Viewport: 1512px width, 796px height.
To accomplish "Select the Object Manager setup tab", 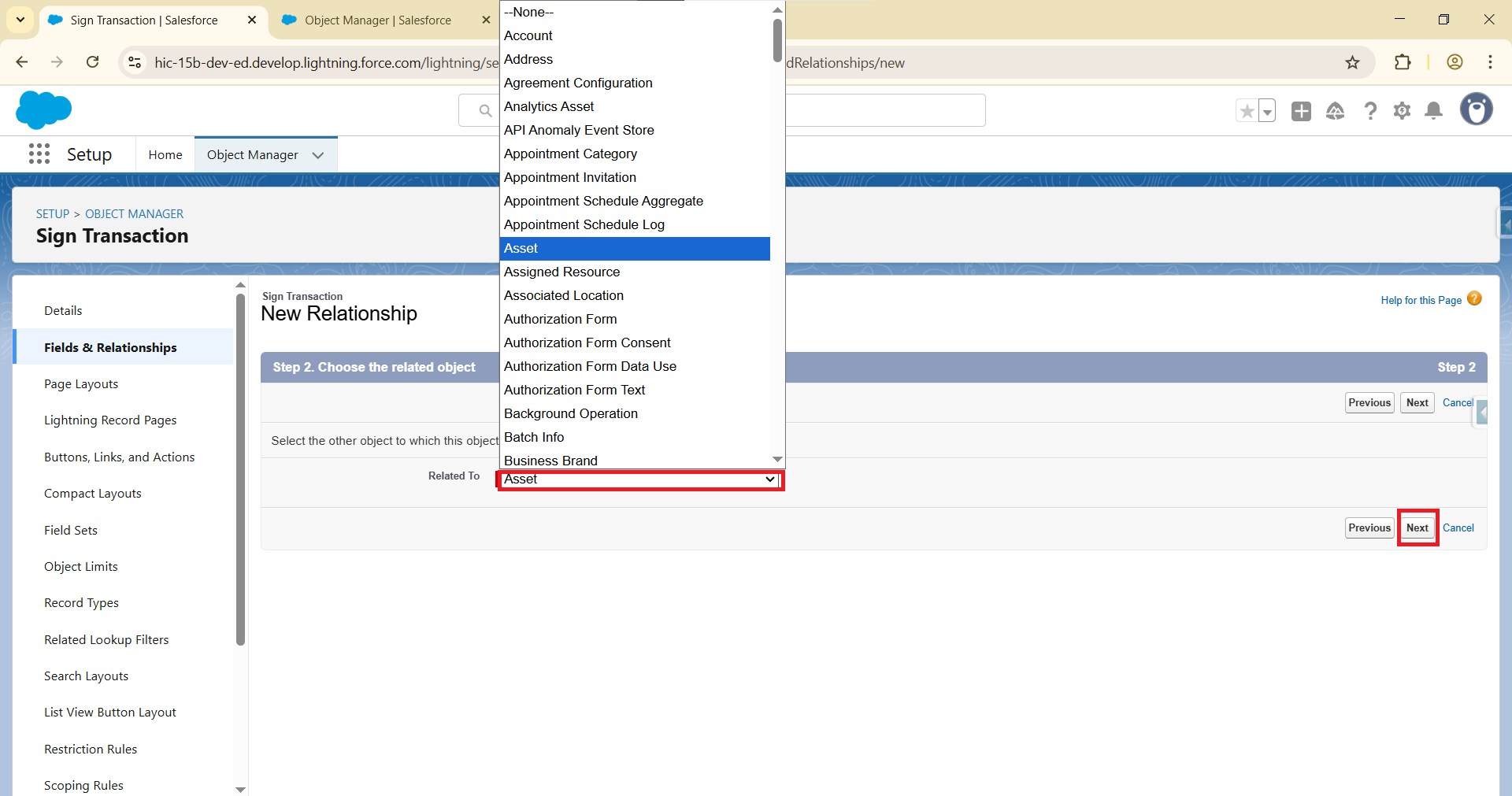I will pyautogui.click(x=252, y=155).
